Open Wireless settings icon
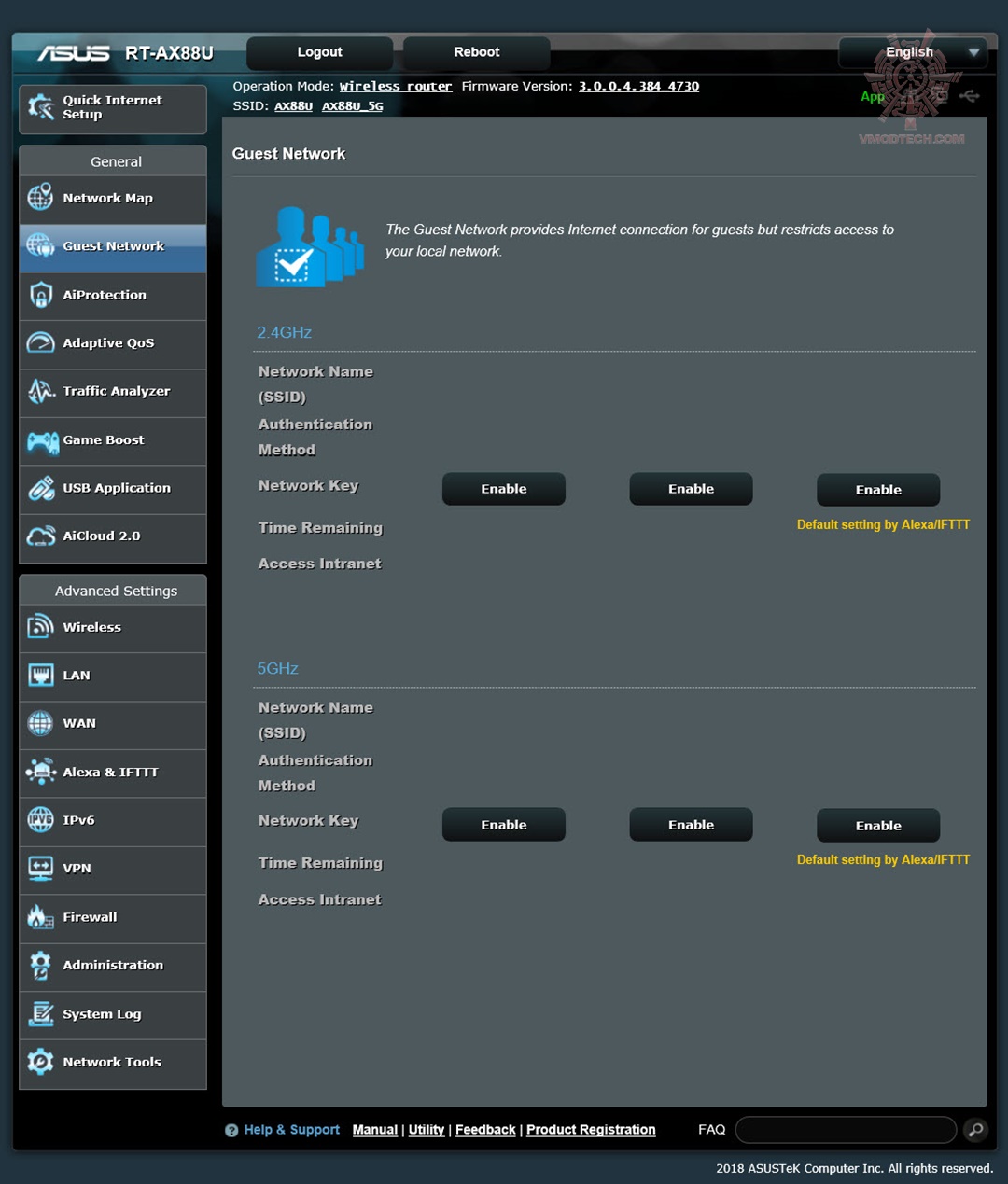The width and height of the screenshot is (1008, 1184). click(x=40, y=626)
